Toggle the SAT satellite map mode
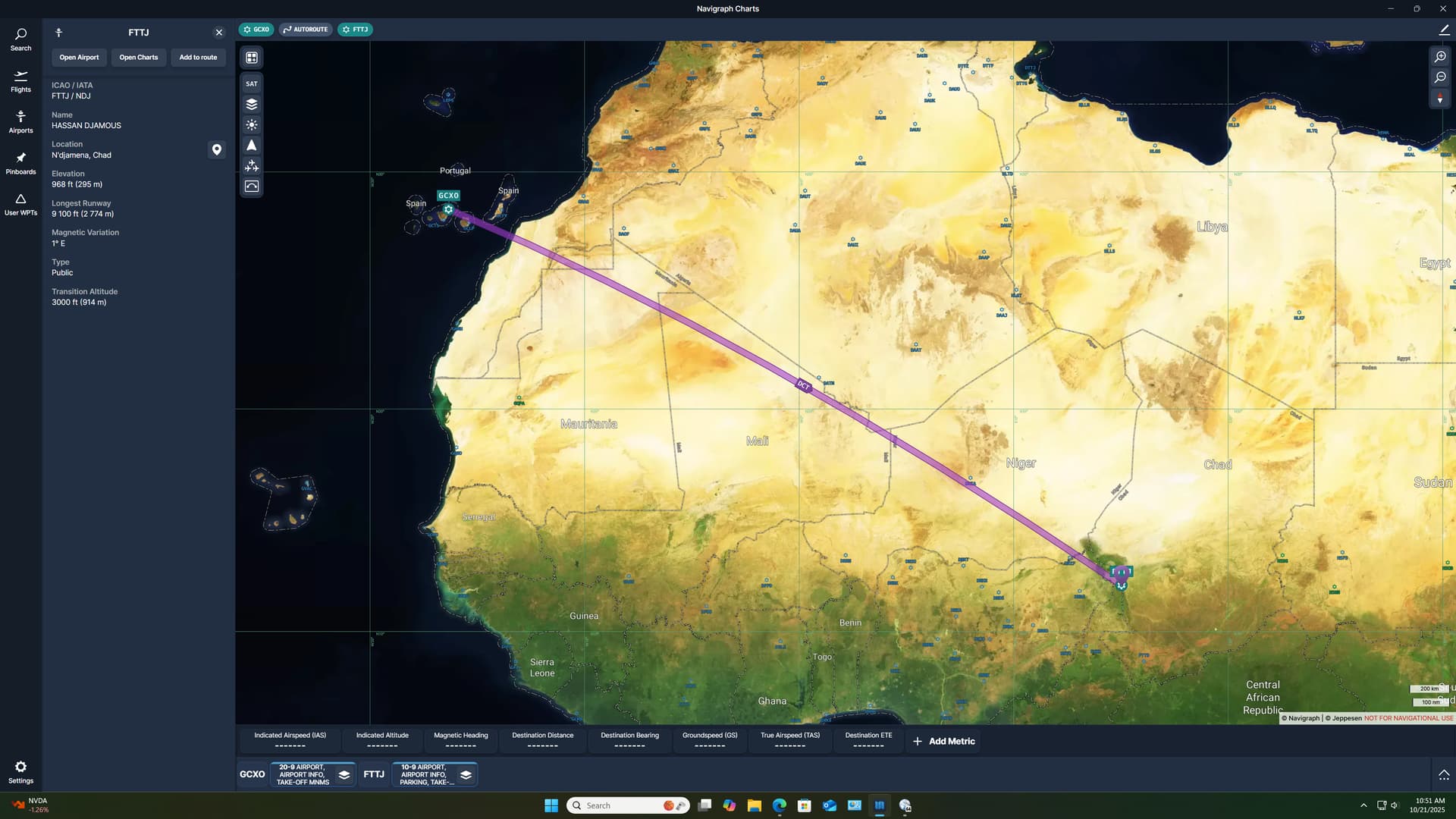This screenshot has height=819, width=1456. point(252,84)
